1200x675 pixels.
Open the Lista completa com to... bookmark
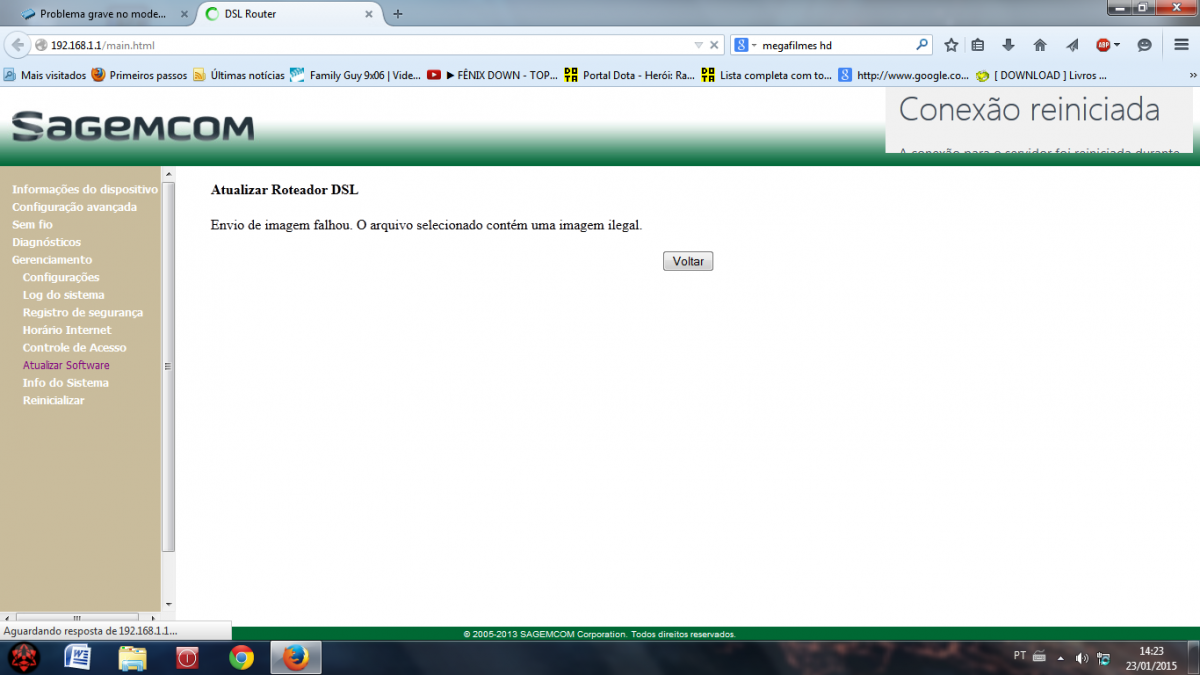tap(767, 75)
